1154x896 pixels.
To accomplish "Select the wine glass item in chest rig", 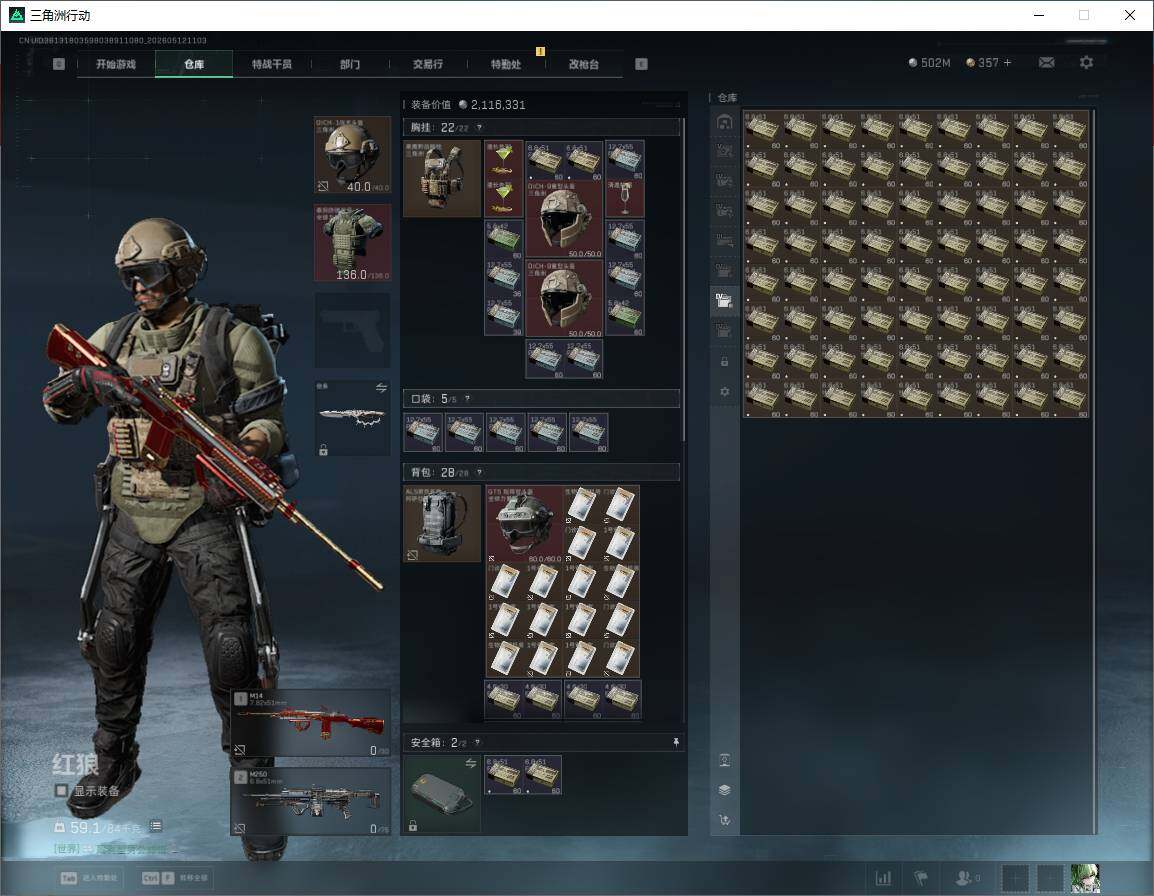I will (624, 199).
